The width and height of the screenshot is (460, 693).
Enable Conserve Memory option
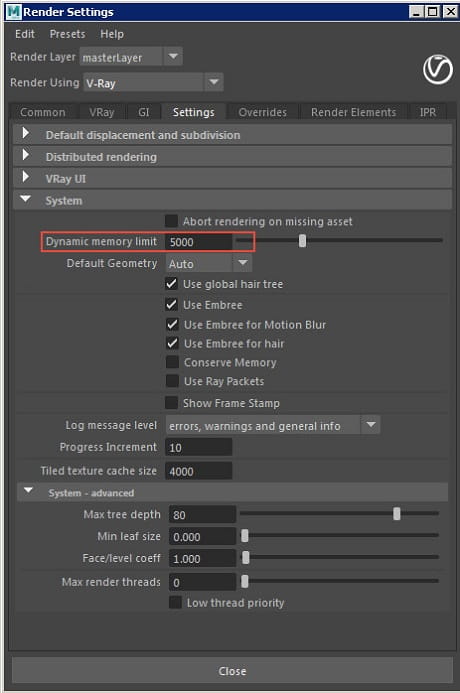point(172,362)
